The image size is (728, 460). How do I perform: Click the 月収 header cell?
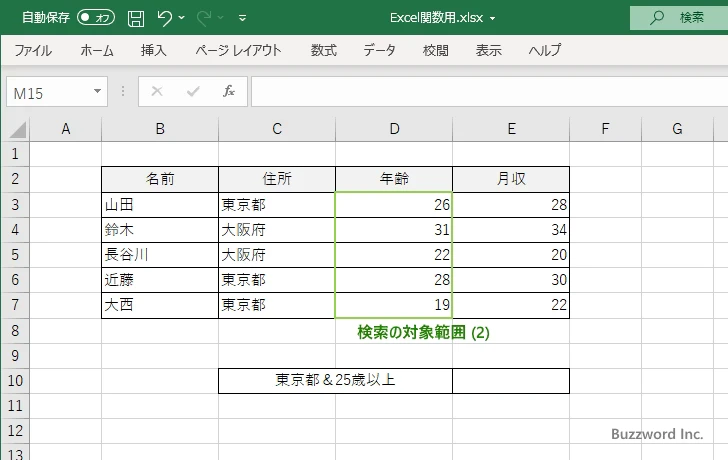(x=511, y=179)
